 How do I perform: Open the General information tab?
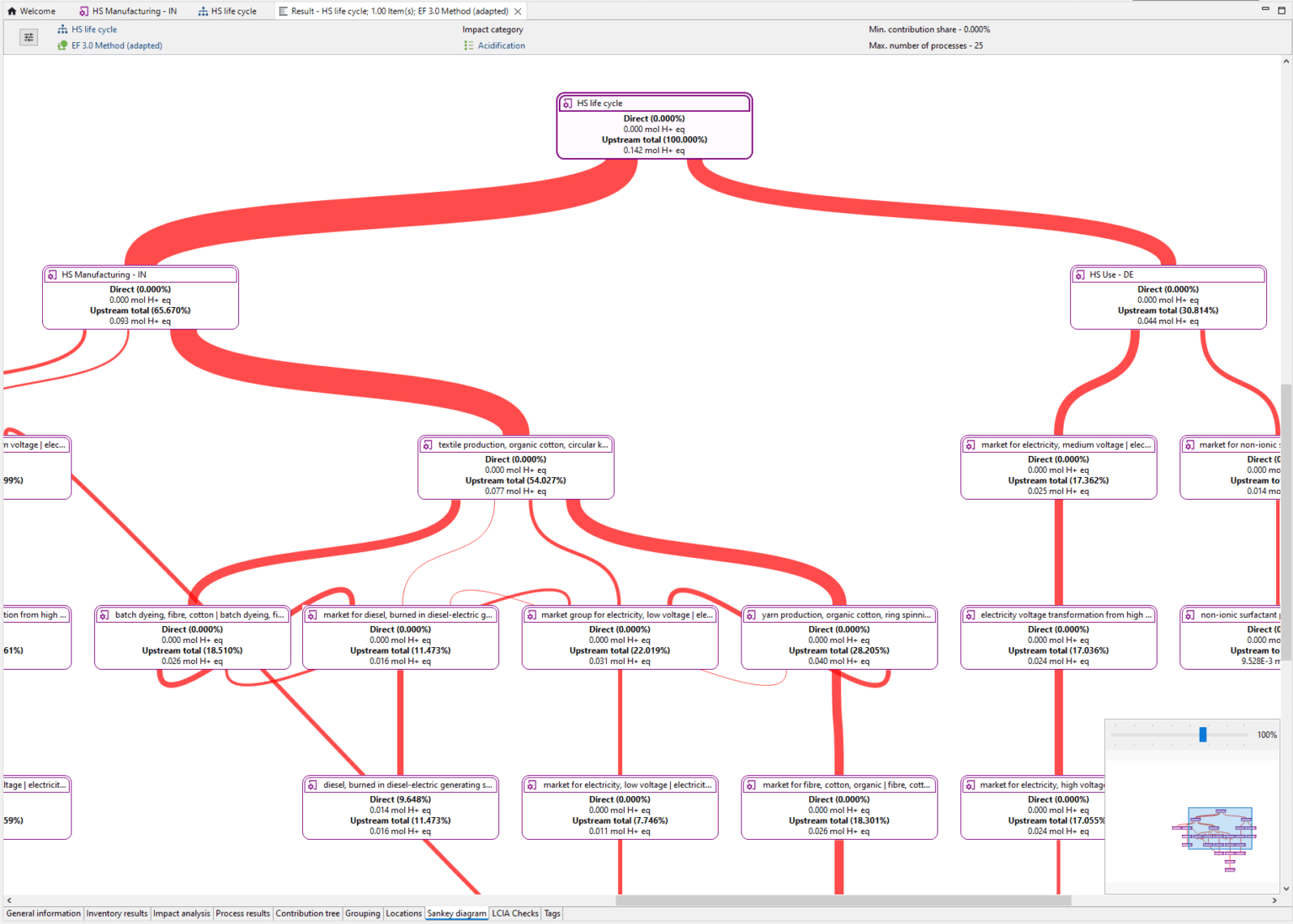[x=44, y=914]
